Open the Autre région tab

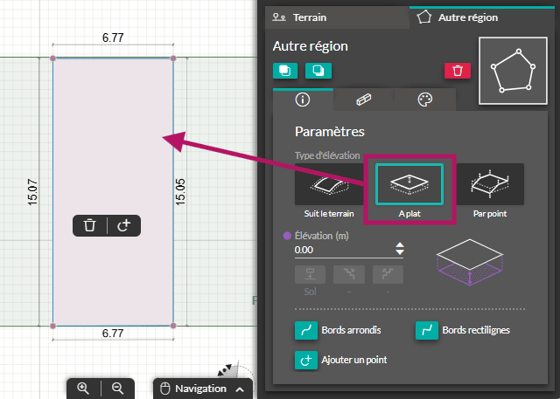tap(482, 18)
